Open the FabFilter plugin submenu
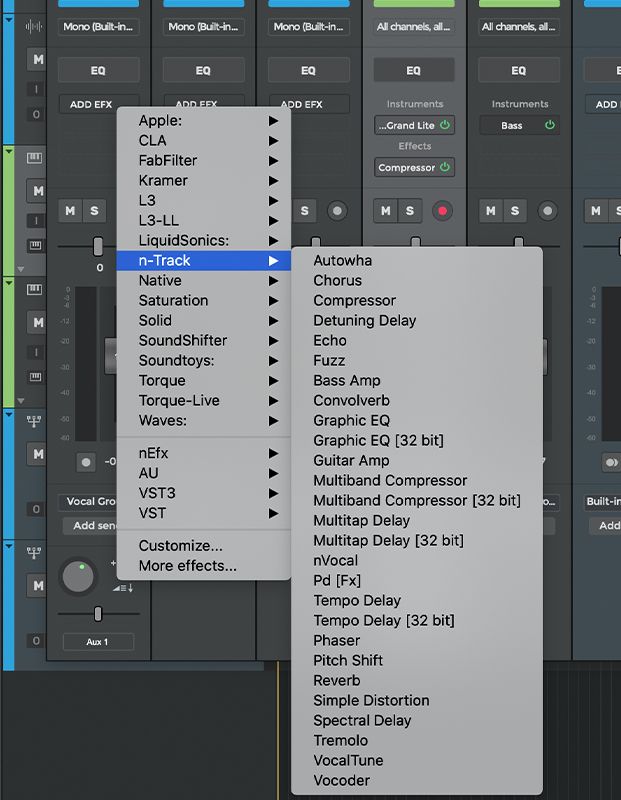This screenshot has width=621, height=800. click(x=204, y=160)
